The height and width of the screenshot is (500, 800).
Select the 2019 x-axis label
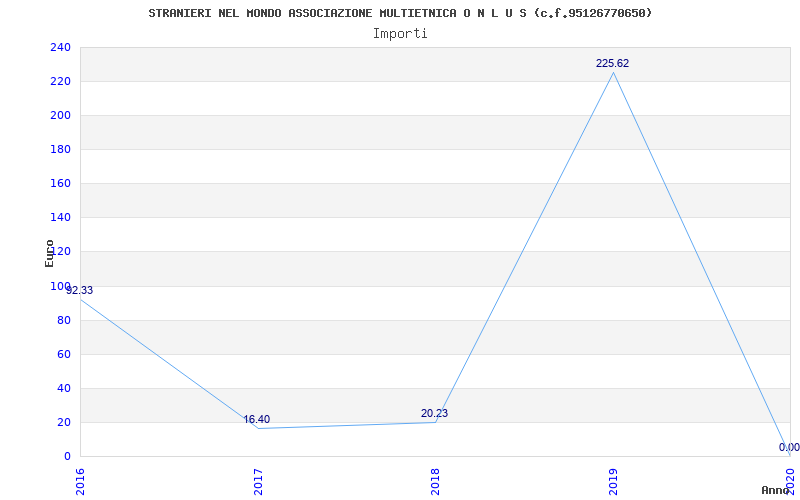pos(613,482)
